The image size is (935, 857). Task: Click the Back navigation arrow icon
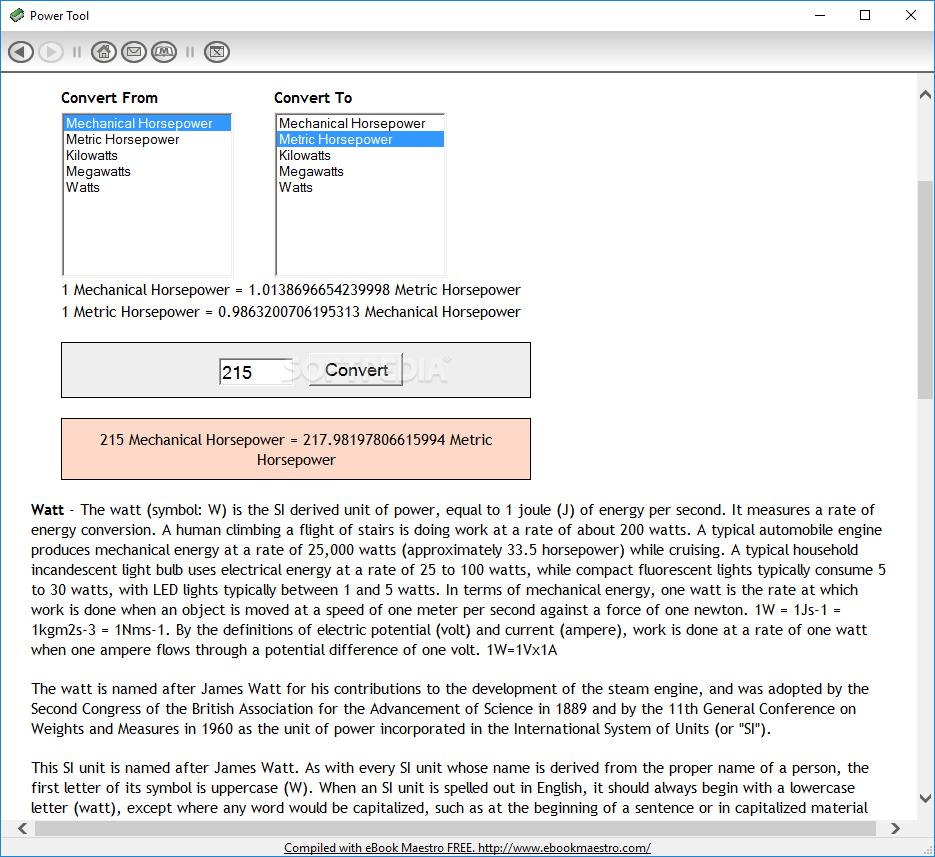click(x=21, y=52)
